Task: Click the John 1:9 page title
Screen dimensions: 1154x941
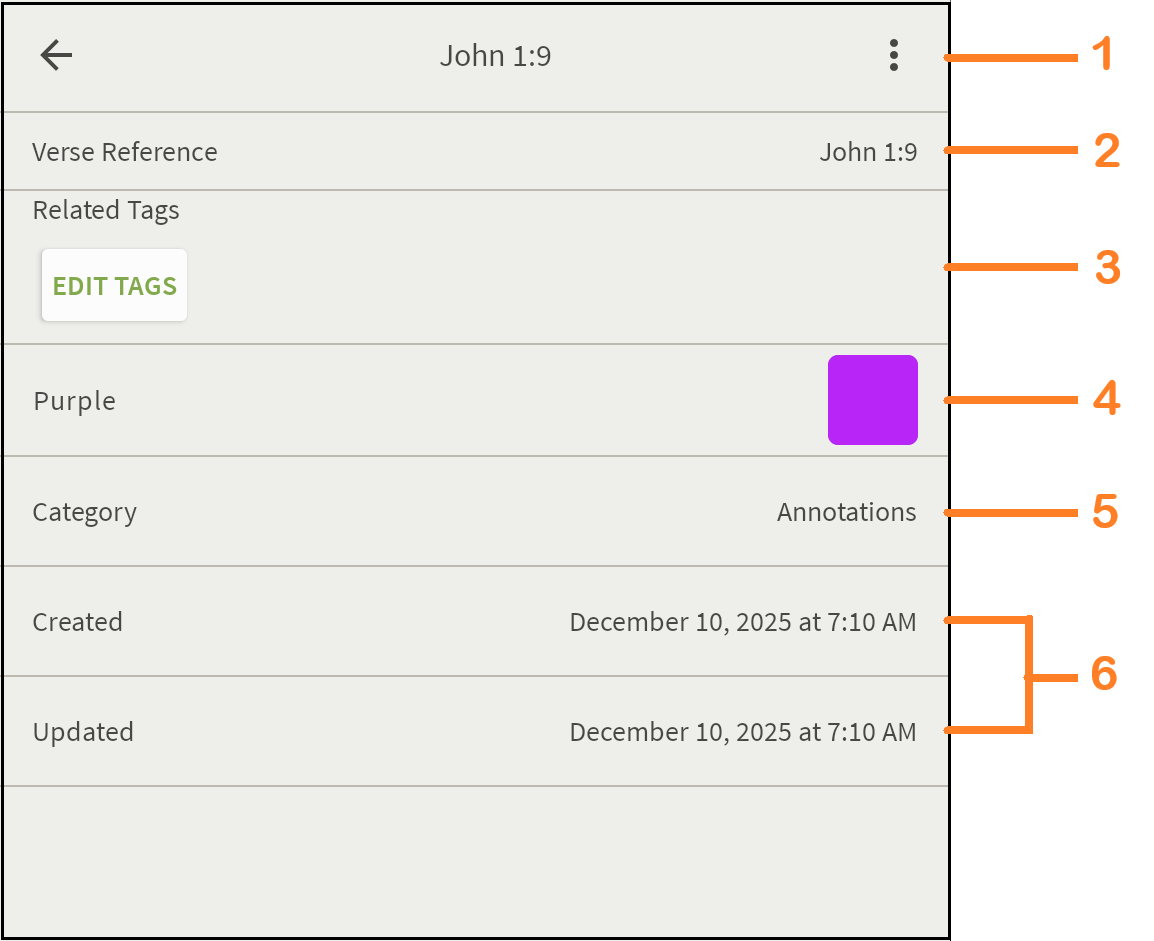Action: tap(495, 56)
